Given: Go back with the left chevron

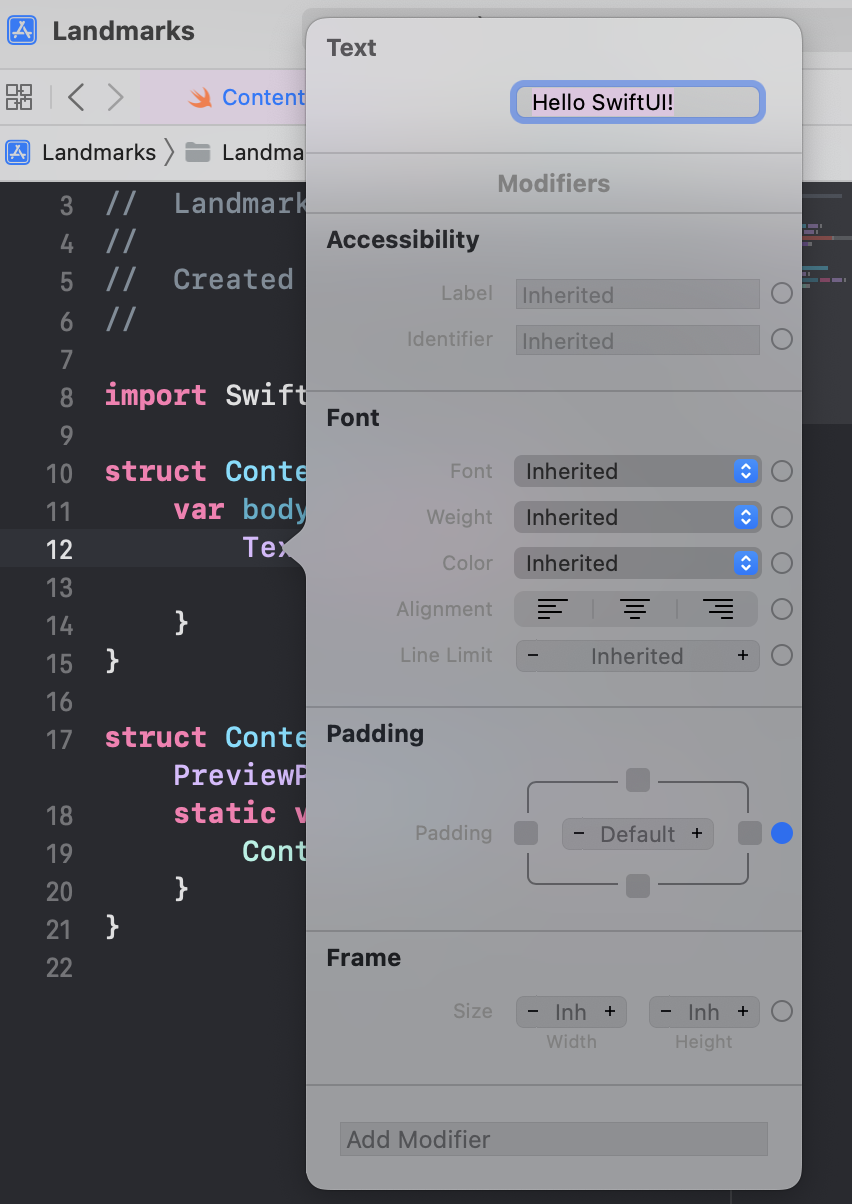Looking at the screenshot, I should coord(76,97).
